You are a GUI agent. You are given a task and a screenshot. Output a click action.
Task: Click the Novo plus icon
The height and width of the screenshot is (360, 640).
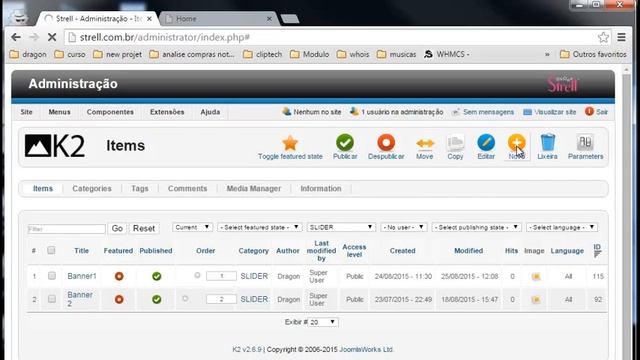coord(516,142)
